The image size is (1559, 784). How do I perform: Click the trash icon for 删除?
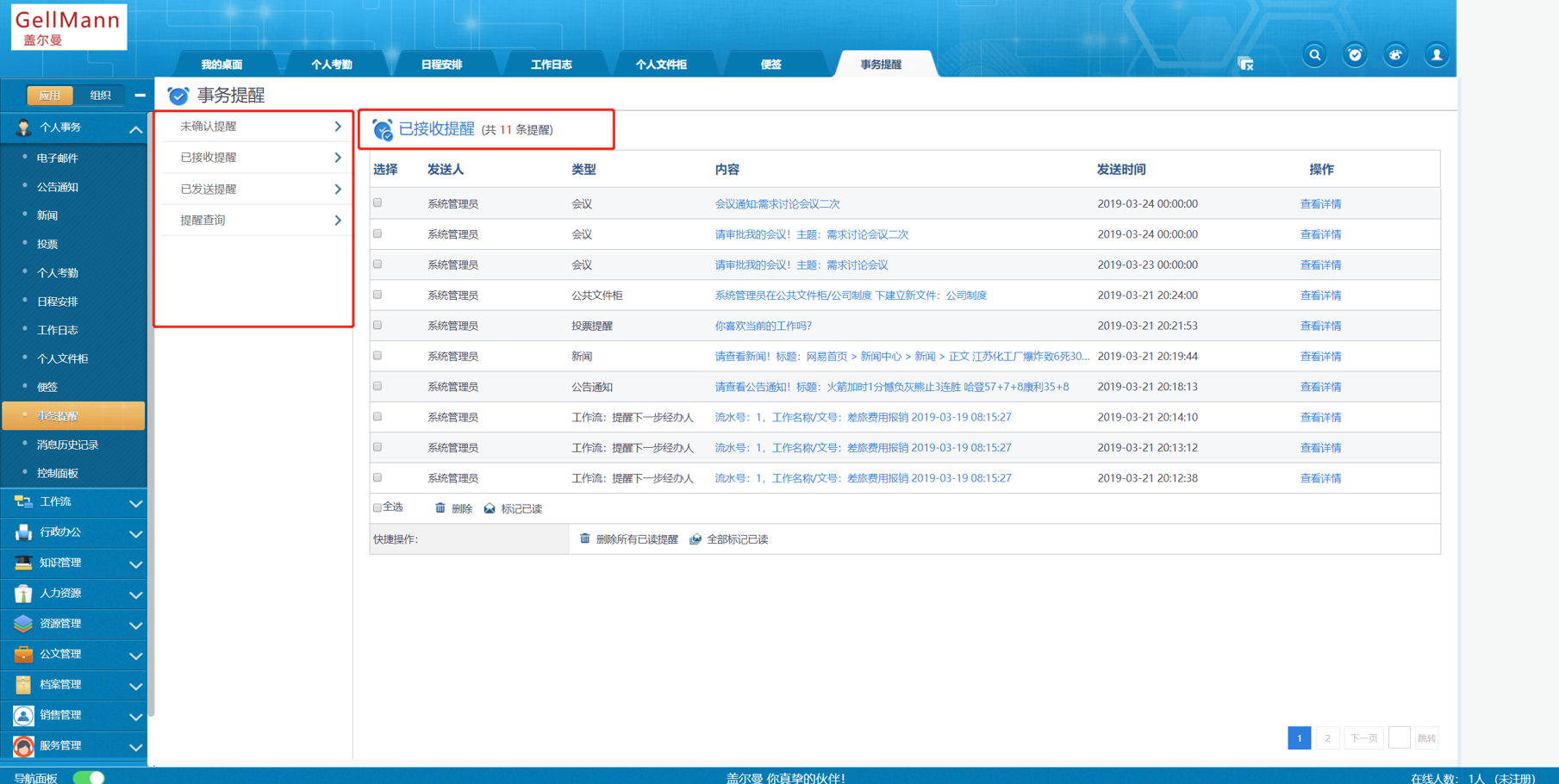pos(440,508)
